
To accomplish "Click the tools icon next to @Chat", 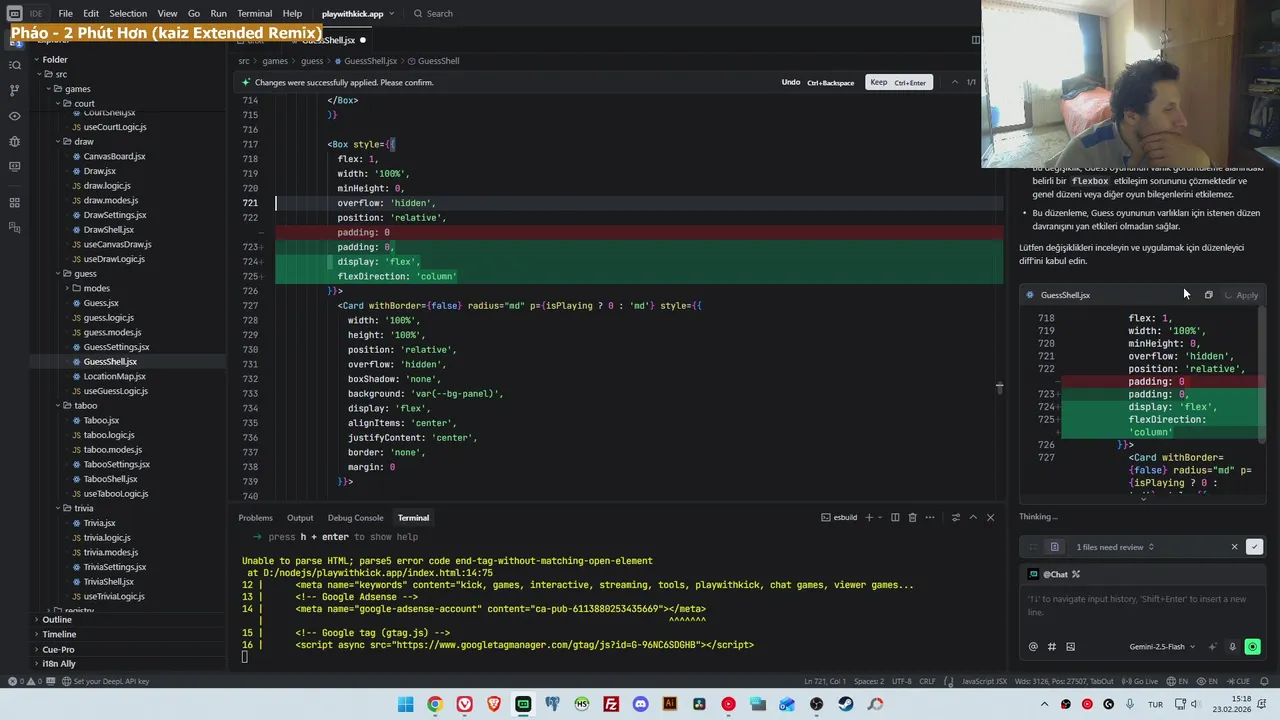I will pyautogui.click(x=1076, y=574).
